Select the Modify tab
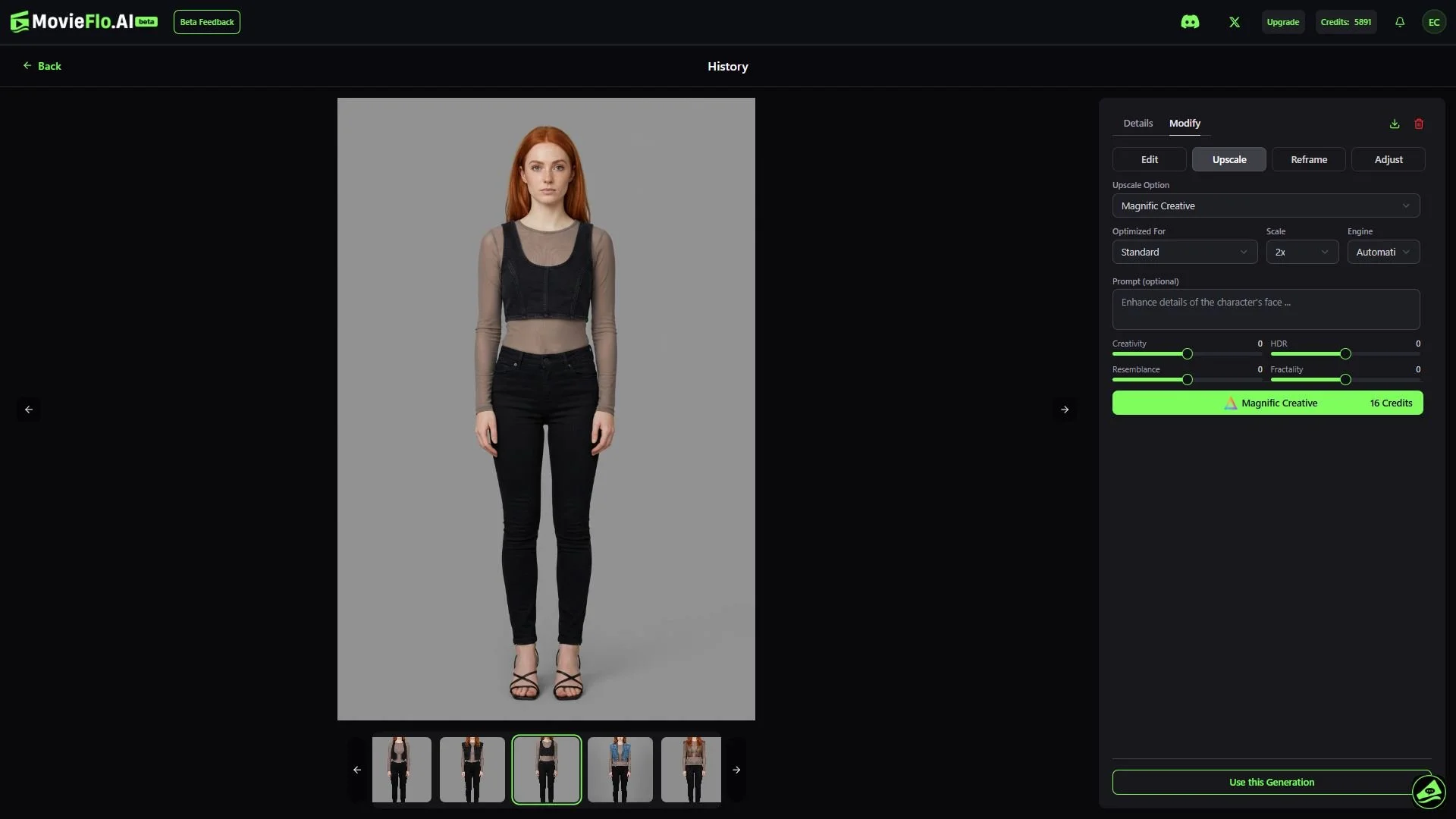The width and height of the screenshot is (1456, 819). coord(1185,123)
